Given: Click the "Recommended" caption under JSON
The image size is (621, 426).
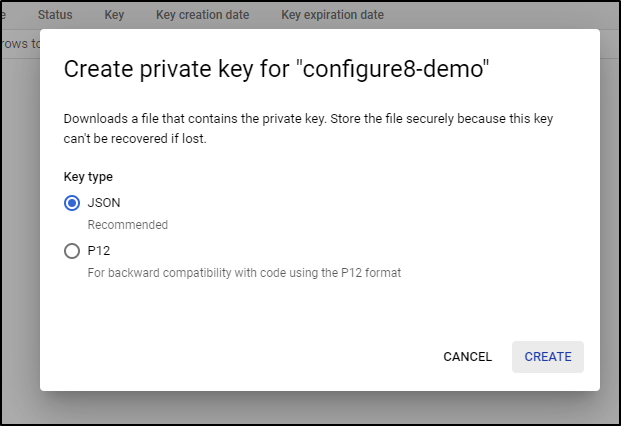Looking at the screenshot, I should coord(128,225).
